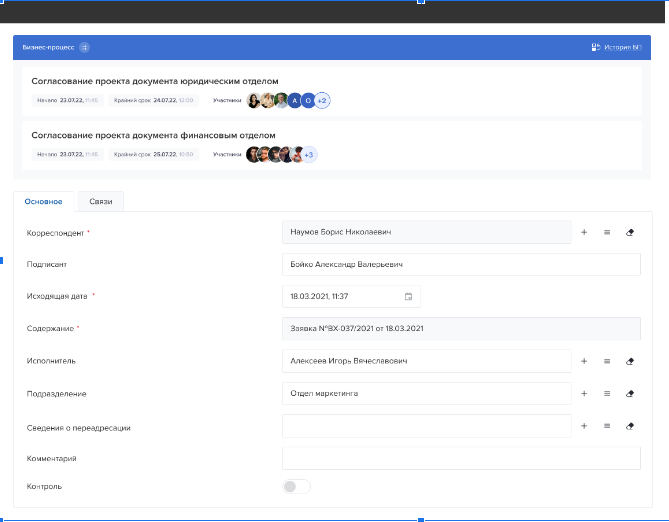
Task: Click the plus icon next to Корреспондент
Action: coord(584,232)
